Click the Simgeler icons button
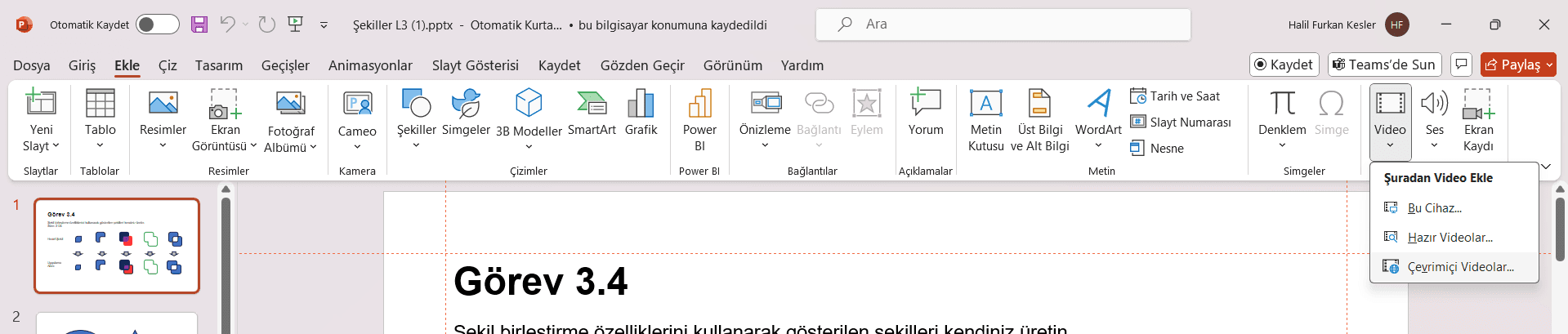This screenshot has height=334, width=1568. click(466, 114)
